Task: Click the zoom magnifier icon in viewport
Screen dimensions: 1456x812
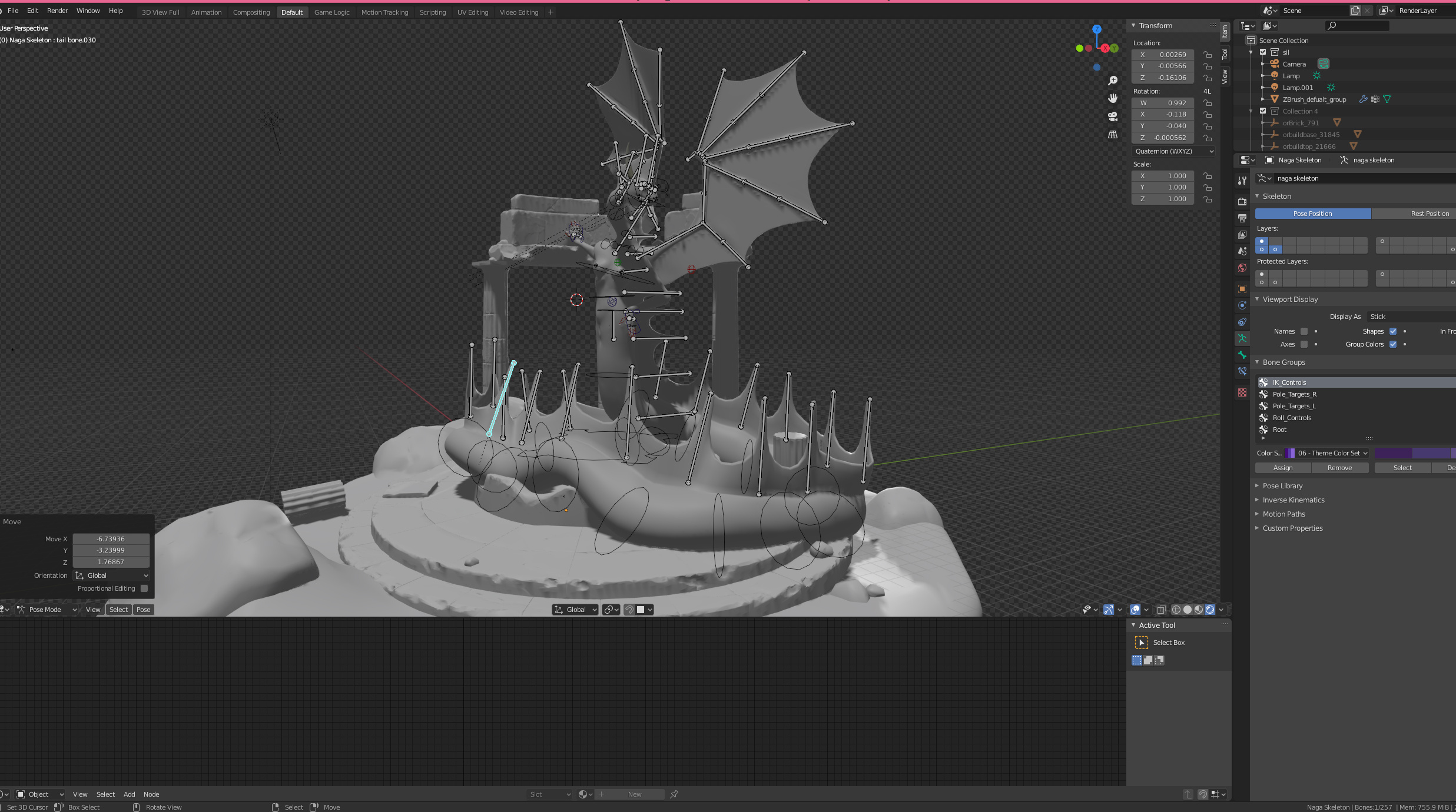Action: [x=1113, y=81]
